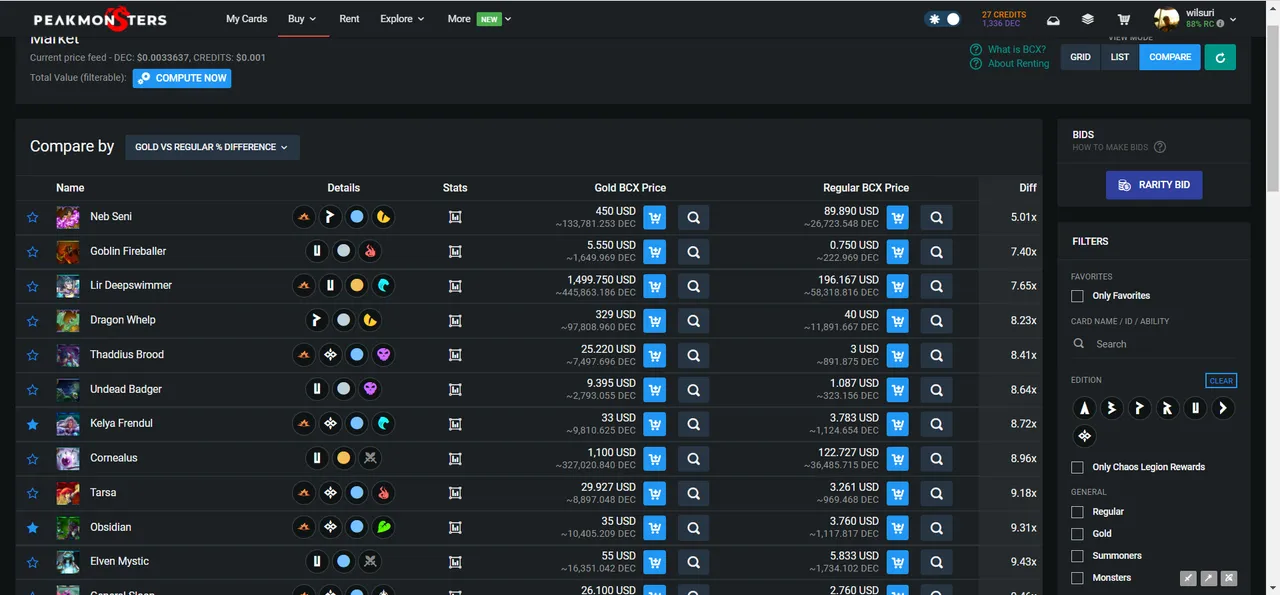Add Neb Seni gold card to cart

pos(654,218)
